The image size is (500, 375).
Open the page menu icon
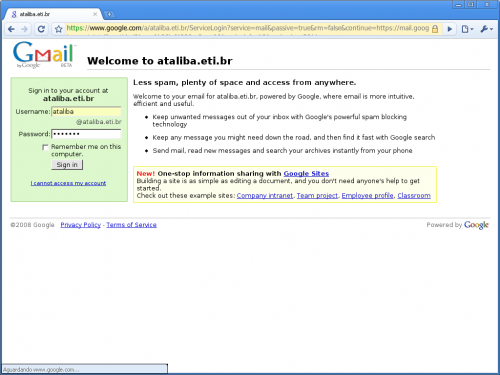tap(467, 29)
